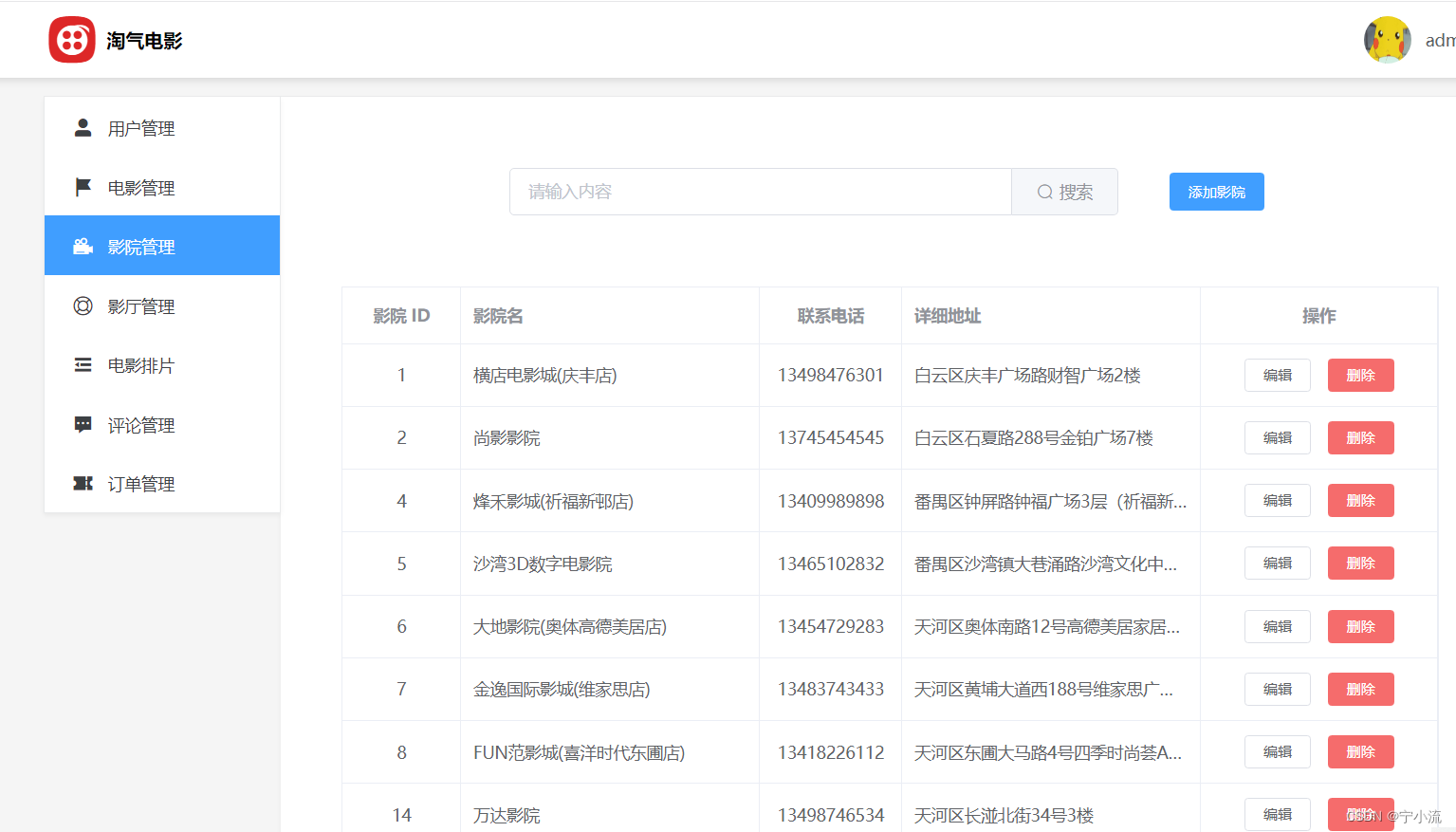The width and height of the screenshot is (1456, 832).
Task: Select 影院管理 menu item
Action: pos(162,247)
